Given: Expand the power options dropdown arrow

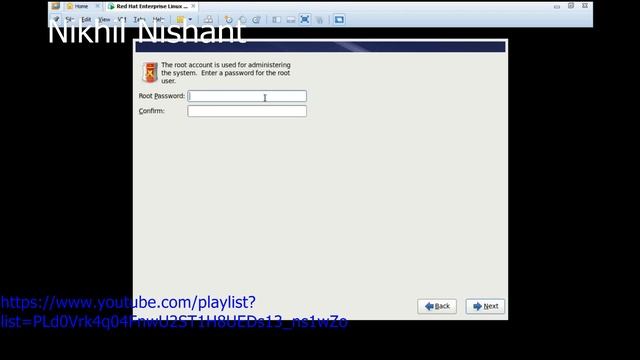Looking at the screenshot, I should click(x=190, y=20).
